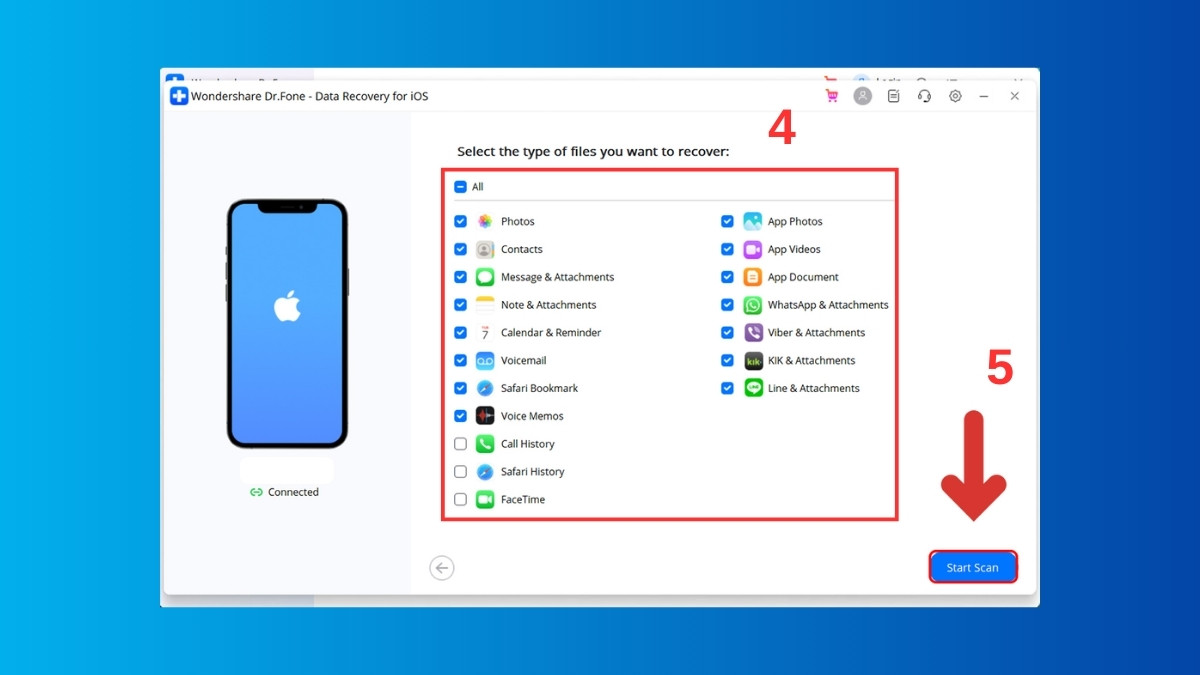
Task: Uncheck Viber & Attachments checkbox
Action: click(727, 333)
